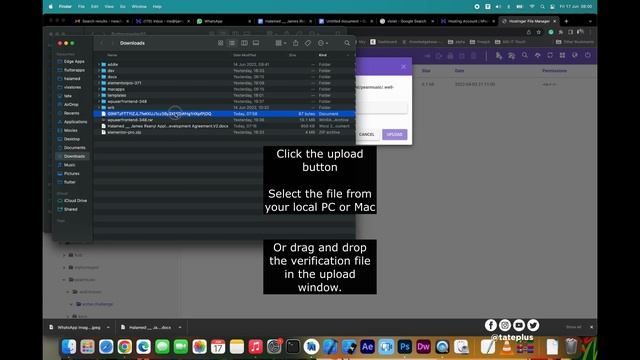
Task: Click the Finder search magnifier icon
Action: click(x=347, y=43)
